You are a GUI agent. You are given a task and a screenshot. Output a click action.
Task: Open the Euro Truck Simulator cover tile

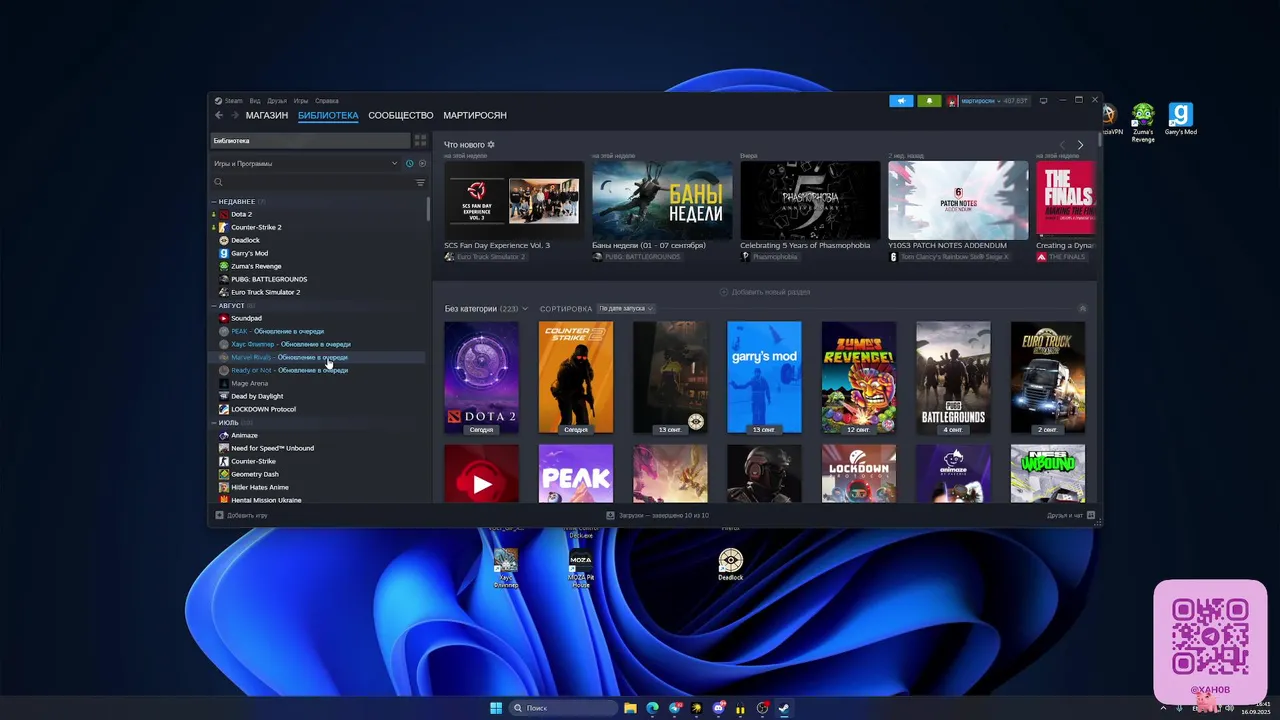[1047, 377]
